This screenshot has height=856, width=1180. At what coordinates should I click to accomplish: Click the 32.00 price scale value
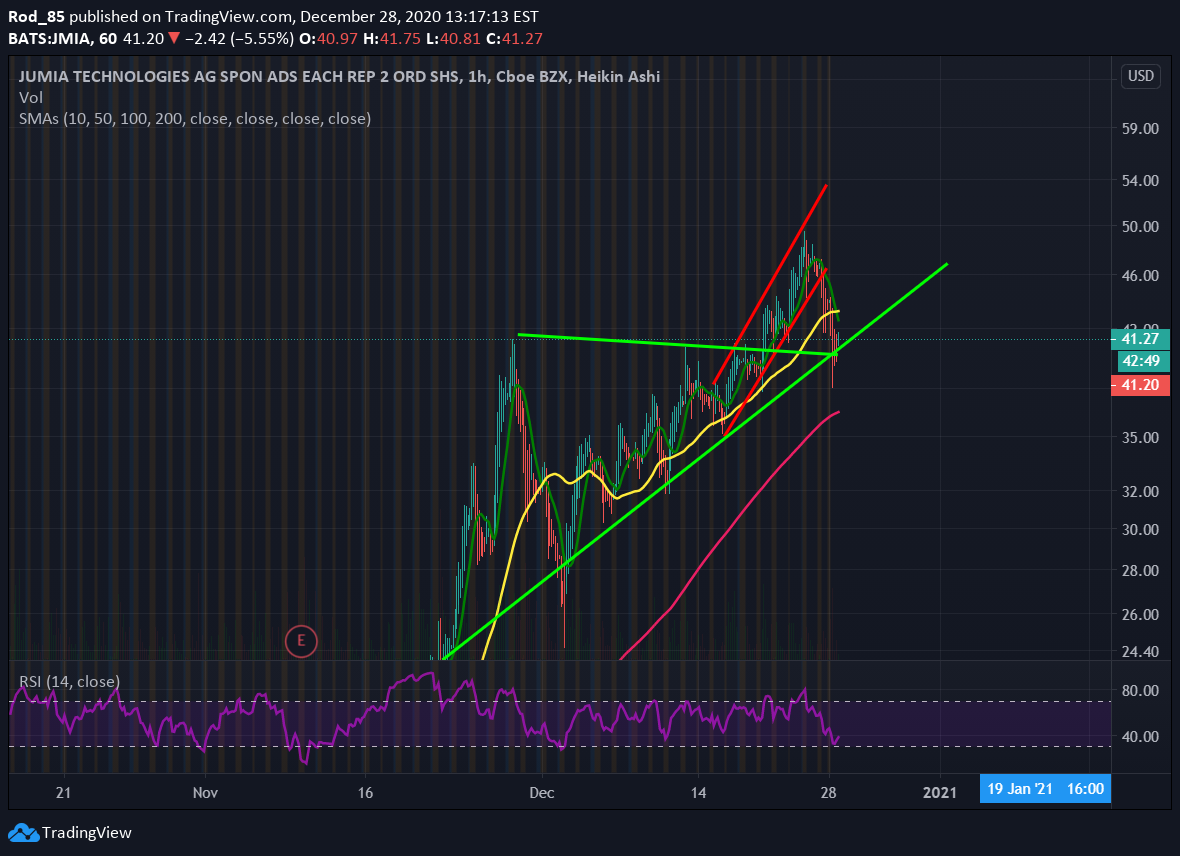click(x=1140, y=492)
